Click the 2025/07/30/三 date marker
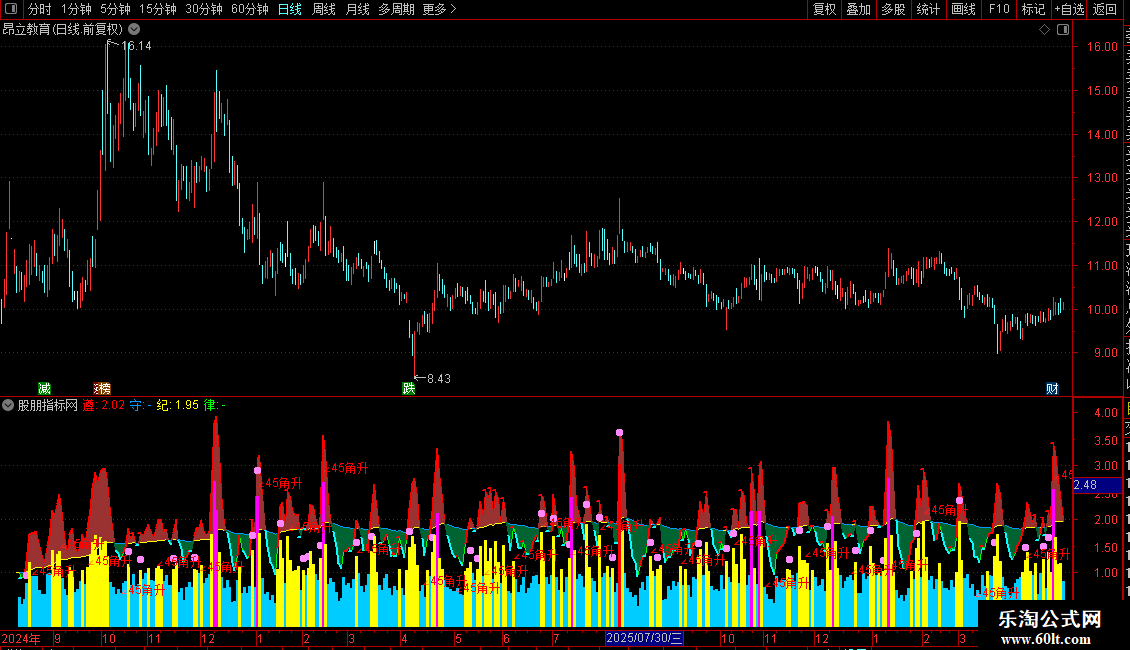 click(x=644, y=638)
